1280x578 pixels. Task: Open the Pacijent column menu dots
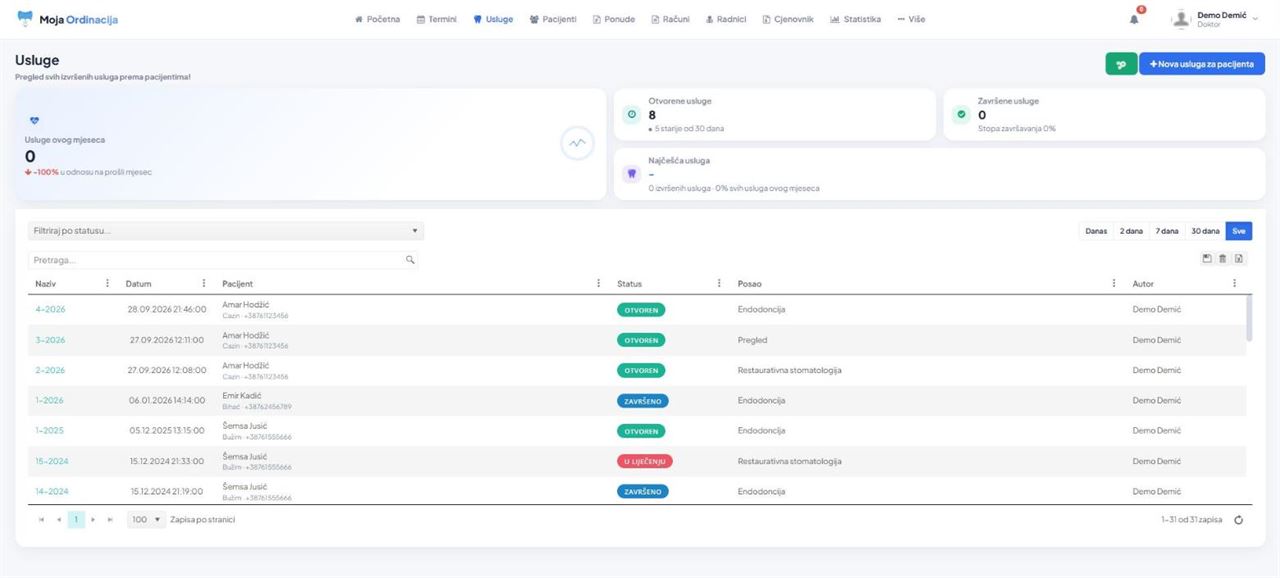(599, 284)
